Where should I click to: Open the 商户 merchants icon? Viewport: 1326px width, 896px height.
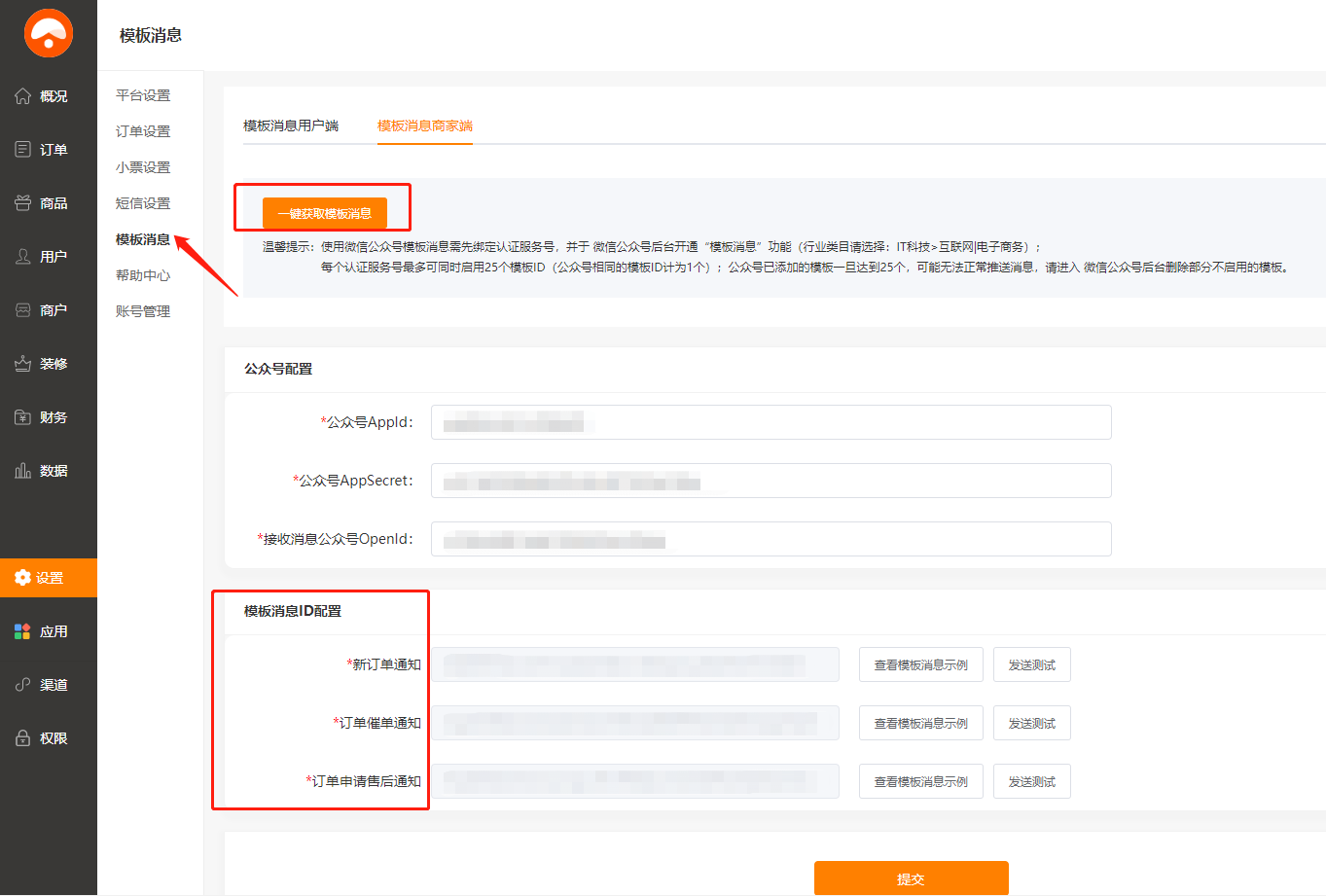coord(23,310)
